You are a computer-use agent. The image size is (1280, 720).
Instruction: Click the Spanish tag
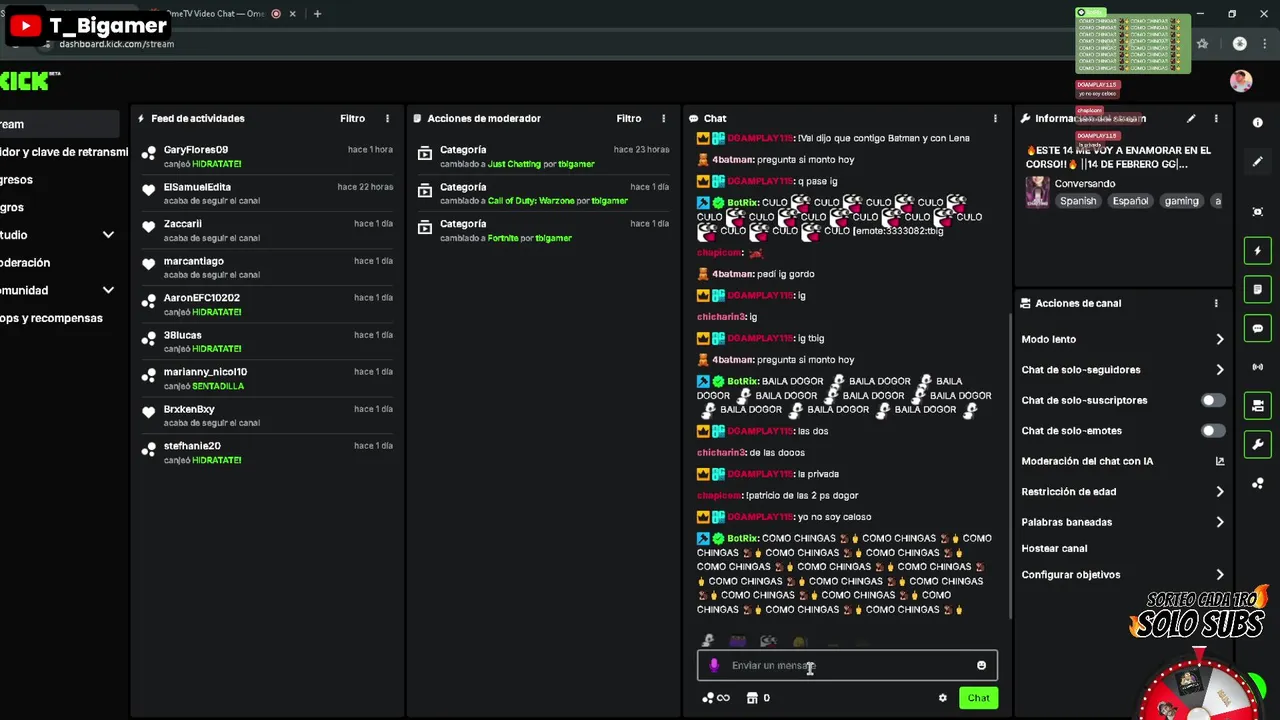[1078, 201]
